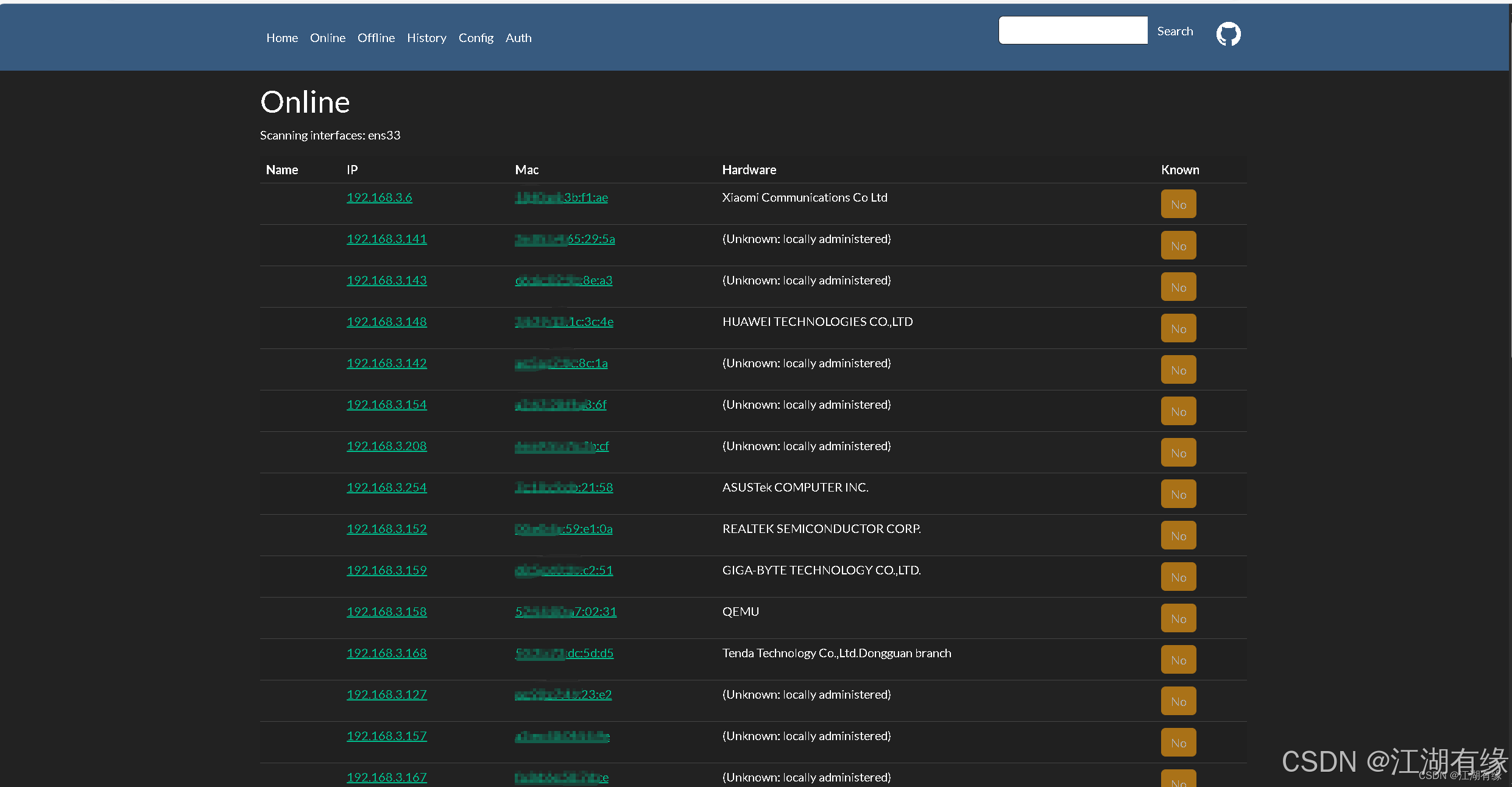Toggle Known 'No' for 192.168.3.142

click(1178, 370)
